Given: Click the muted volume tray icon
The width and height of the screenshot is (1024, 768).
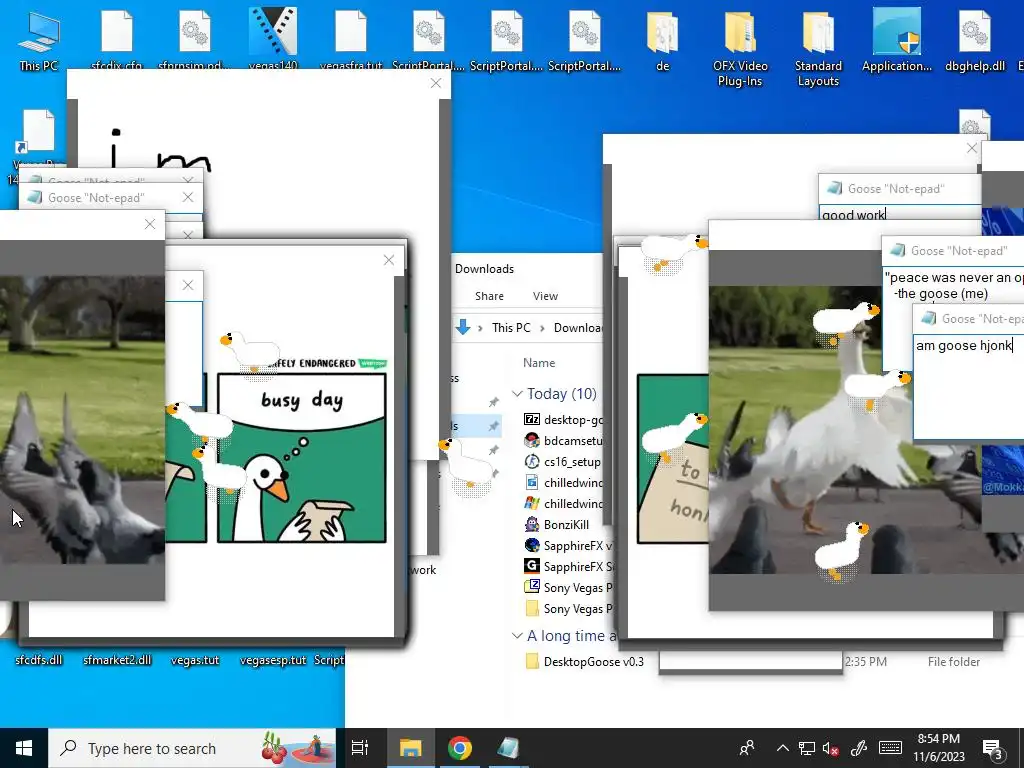Looking at the screenshot, I should (x=831, y=748).
